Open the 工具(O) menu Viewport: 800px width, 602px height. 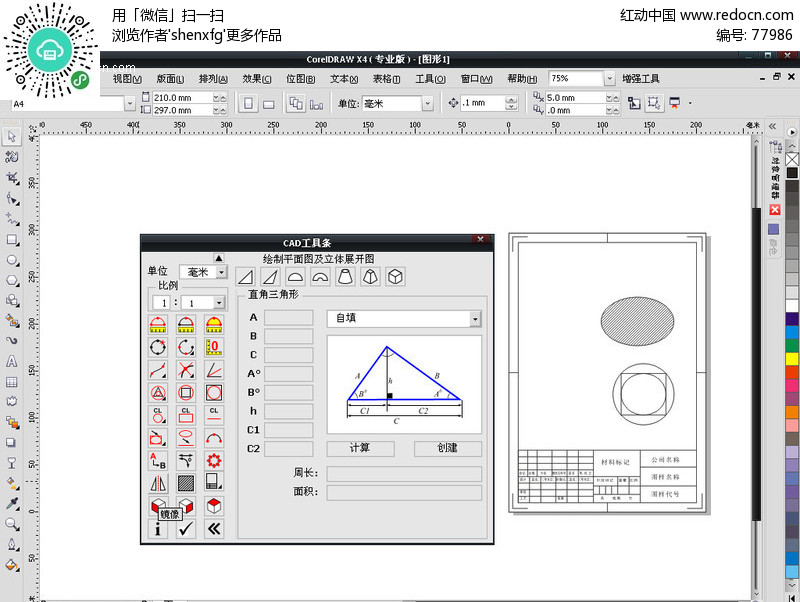(431, 79)
